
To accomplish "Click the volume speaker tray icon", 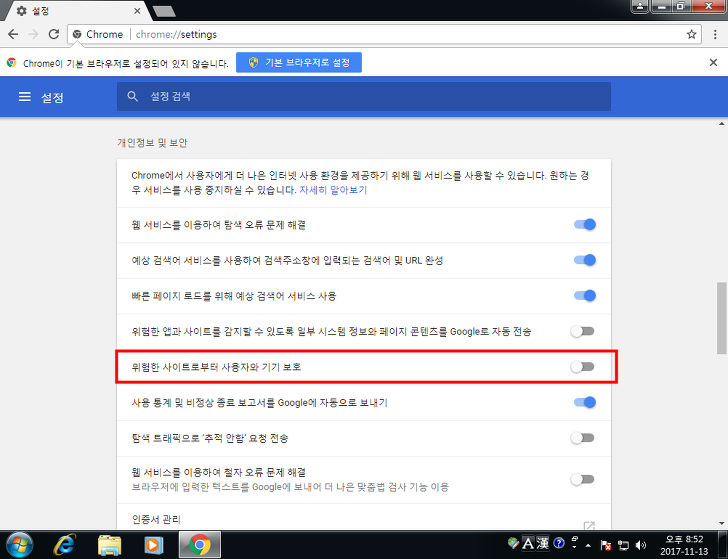I will pos(641,545).
